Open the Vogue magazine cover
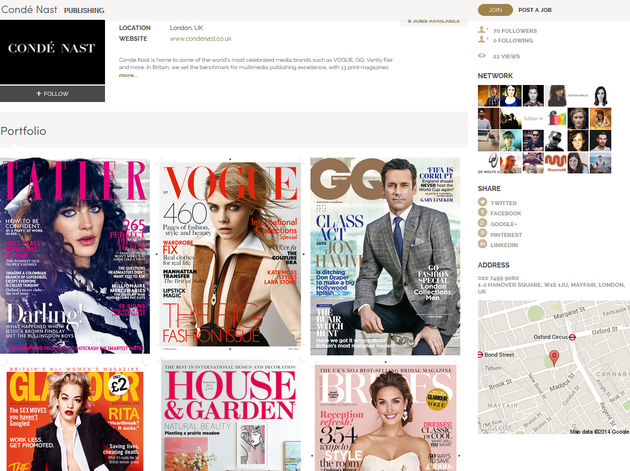The height and width of the screenshot is (471, 630). coord(230,254)
